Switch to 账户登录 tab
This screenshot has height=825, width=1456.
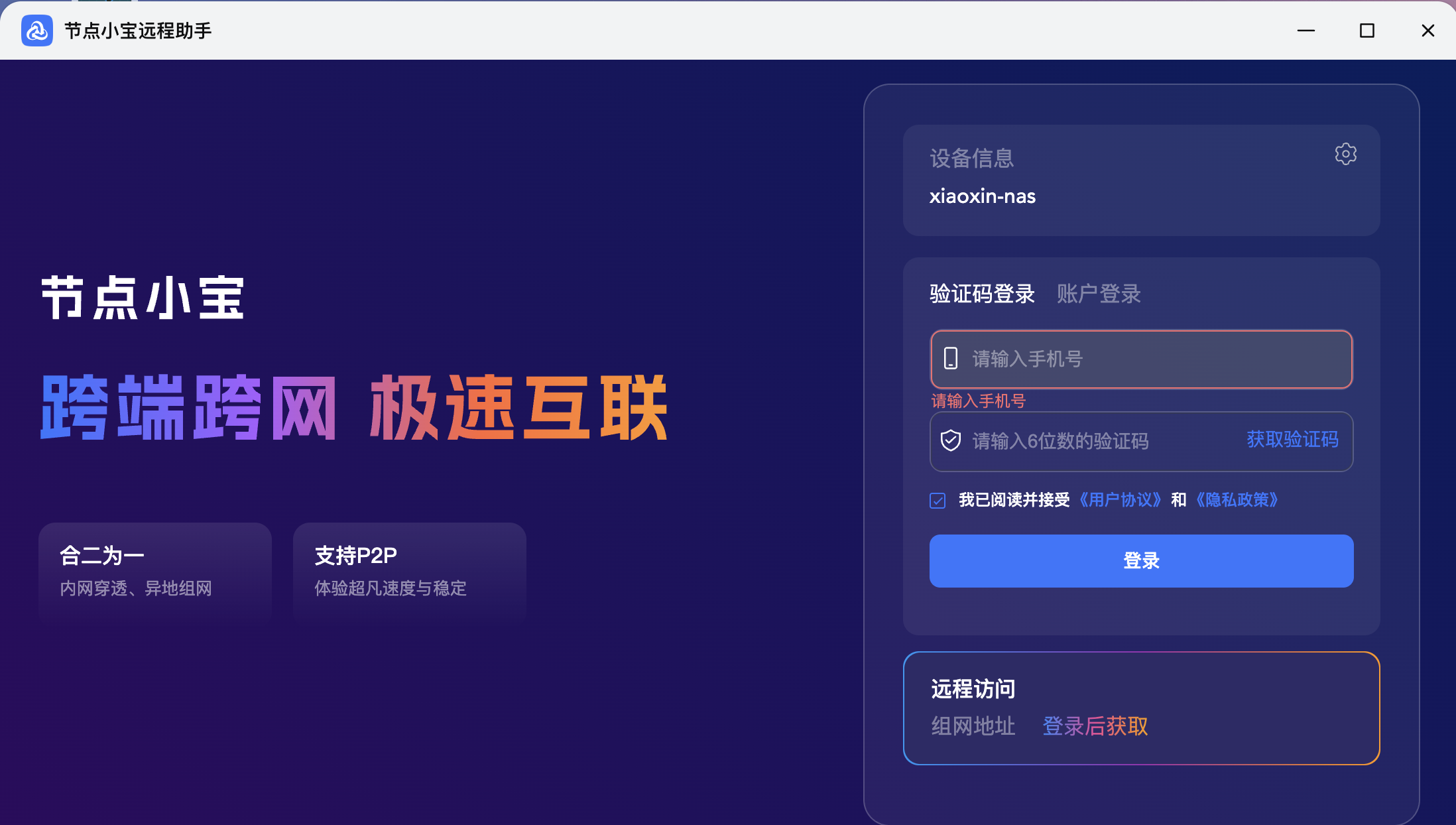[1099, 294]
